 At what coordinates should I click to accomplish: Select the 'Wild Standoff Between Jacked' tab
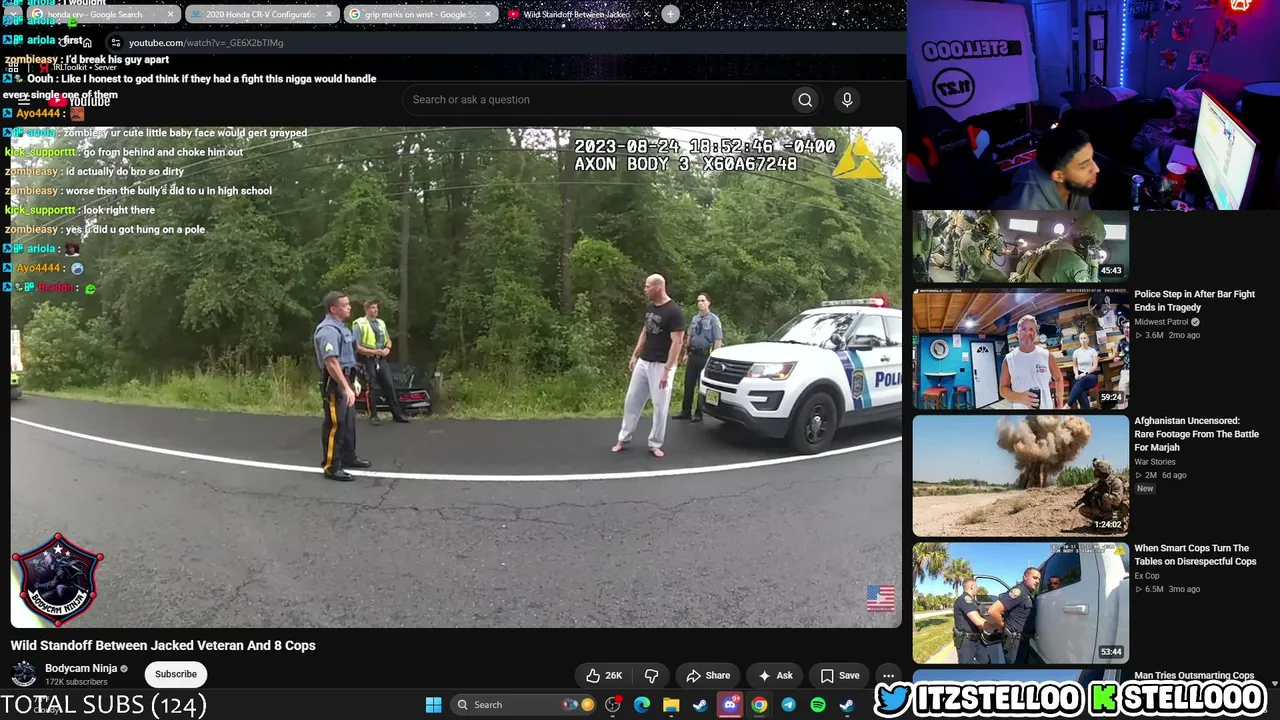(x=577, y=15)
